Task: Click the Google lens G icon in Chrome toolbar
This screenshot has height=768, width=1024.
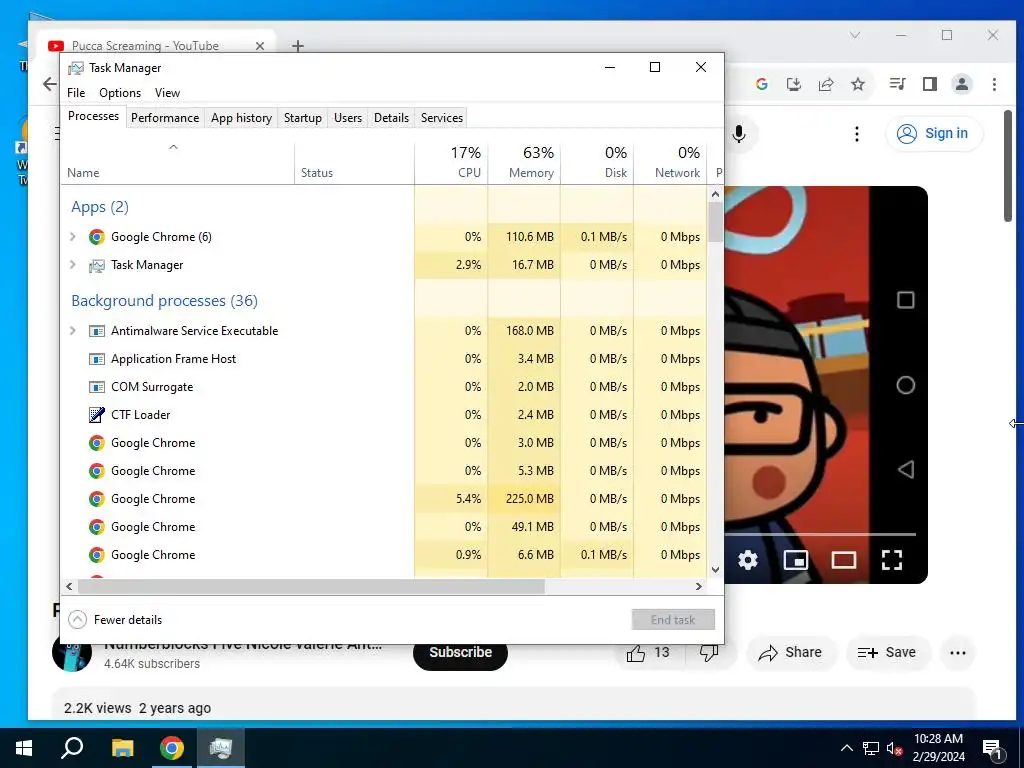Action: (x=761, y=84)
